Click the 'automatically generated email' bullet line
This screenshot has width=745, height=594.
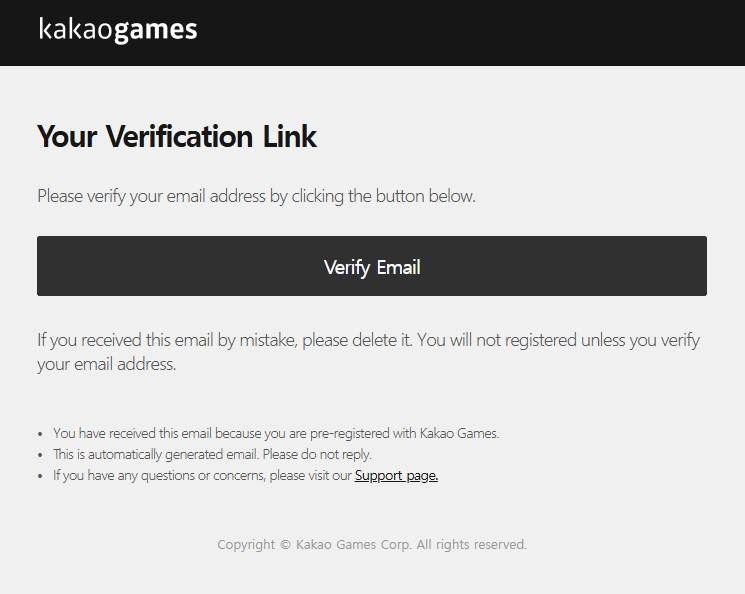212,454
